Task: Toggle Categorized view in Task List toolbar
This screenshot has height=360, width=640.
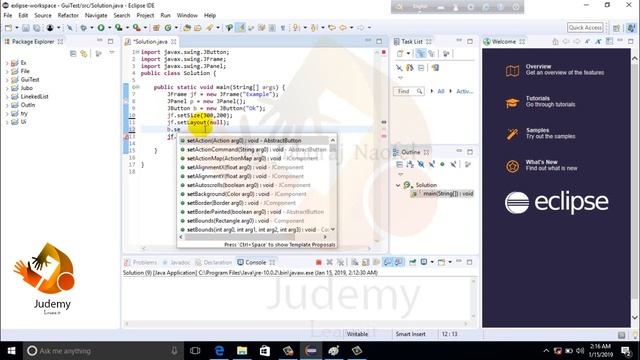Action: 421,53
